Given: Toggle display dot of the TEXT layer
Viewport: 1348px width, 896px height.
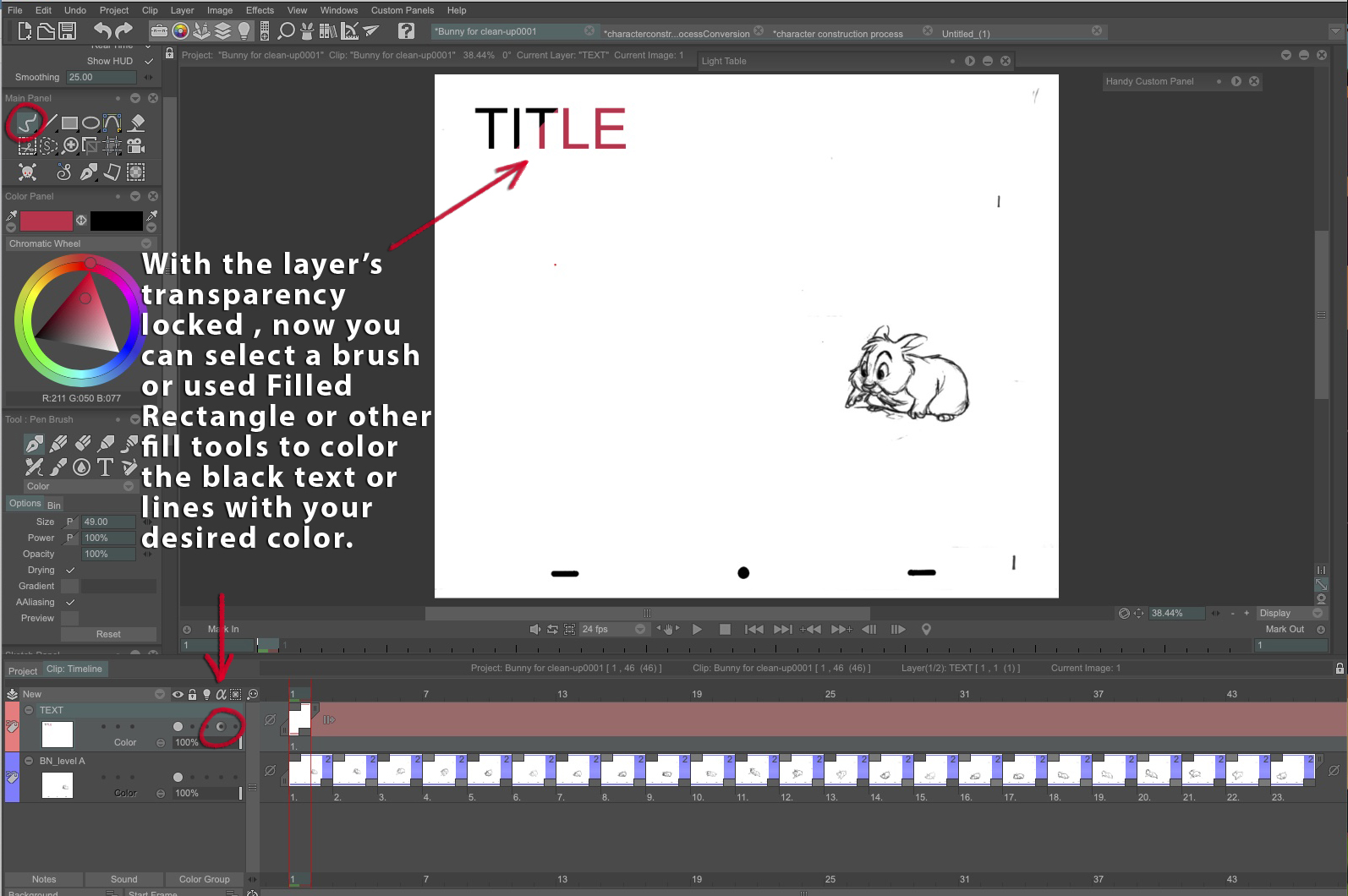Looking at the screenshot, I should click(178, 727).
